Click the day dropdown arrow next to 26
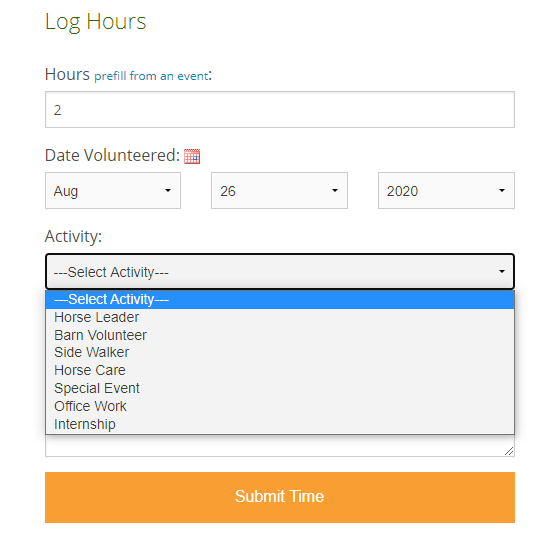 coord(335,190)
